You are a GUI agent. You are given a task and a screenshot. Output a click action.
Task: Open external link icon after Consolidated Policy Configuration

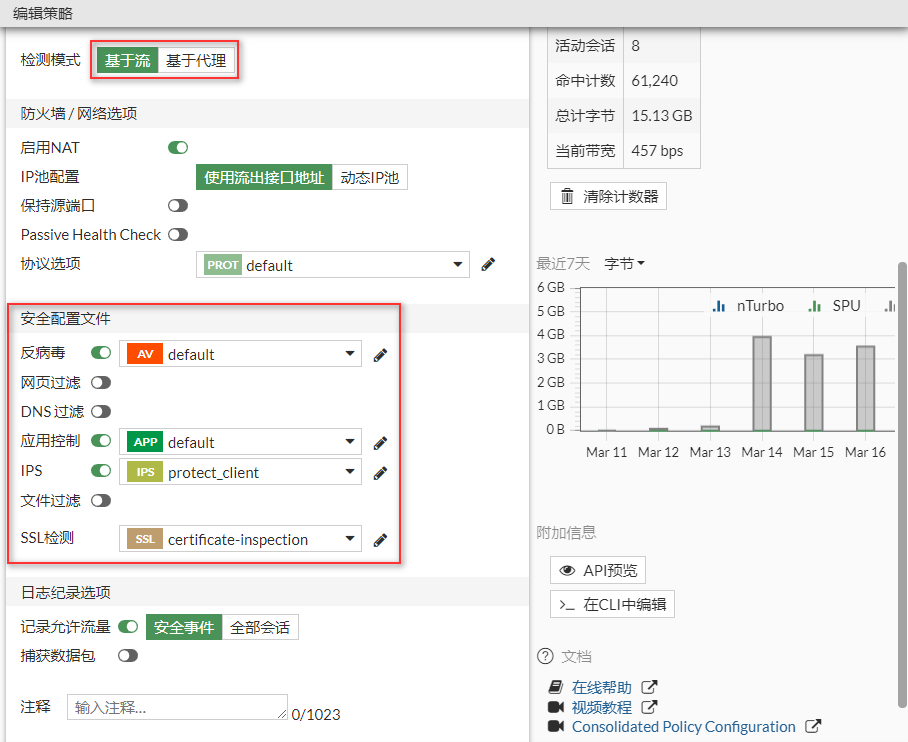click(813, 726)
